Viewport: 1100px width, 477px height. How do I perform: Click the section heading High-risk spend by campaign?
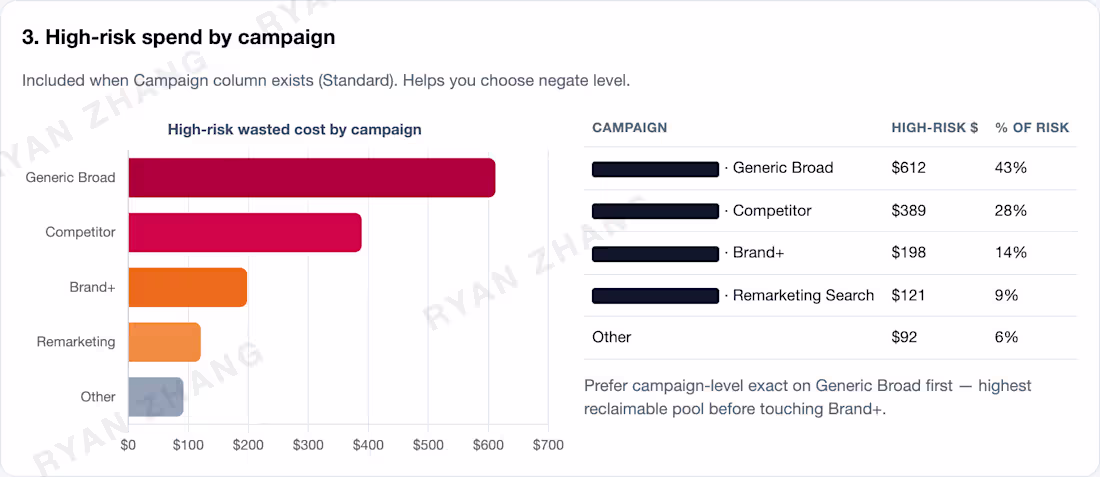click(x=178, y=38)
